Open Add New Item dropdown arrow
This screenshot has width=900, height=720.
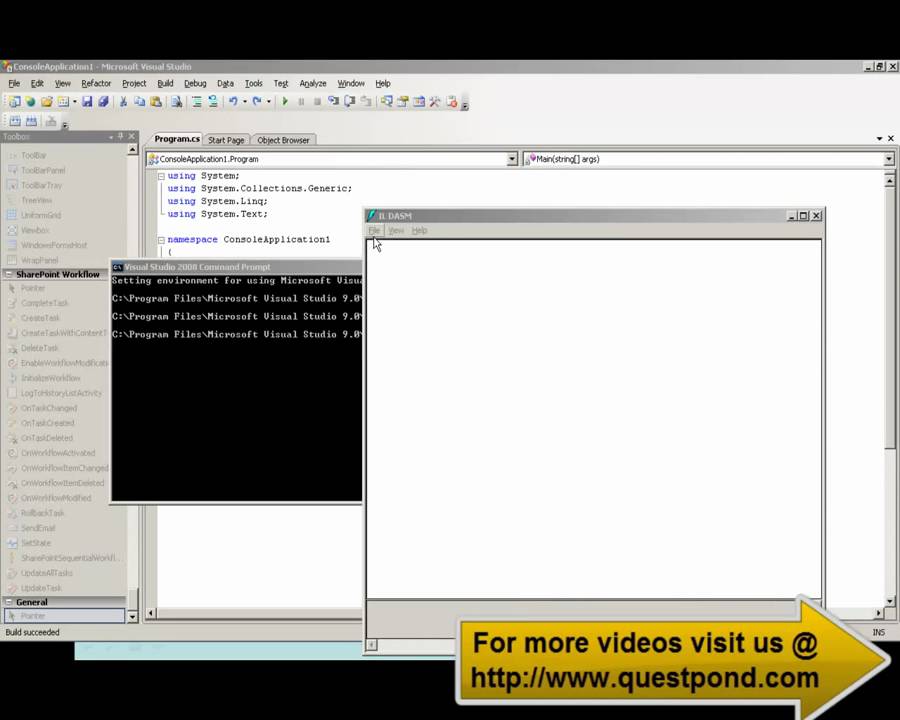point(75,102)
